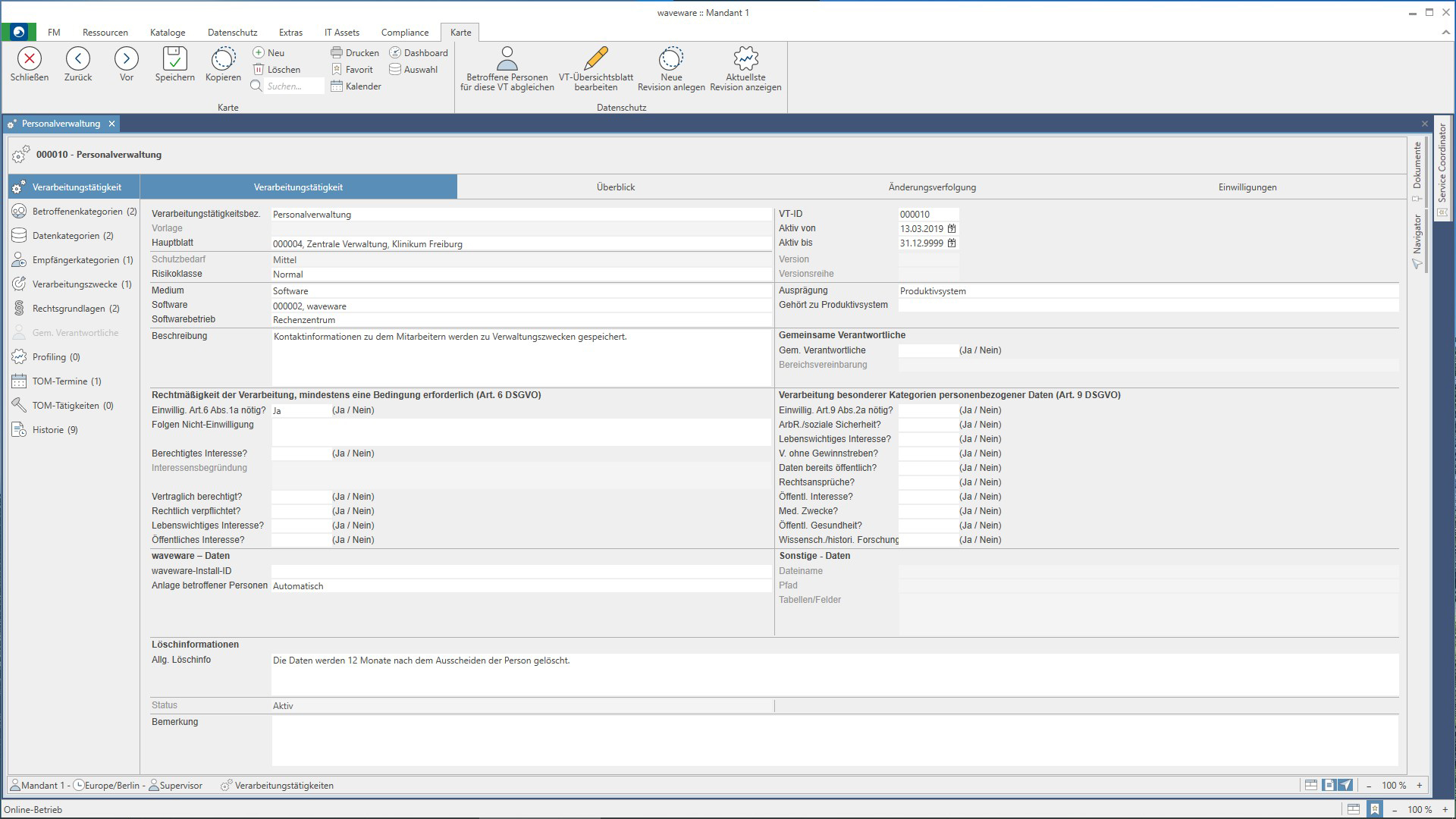Viewport: 1456px width, 819px height.
Task: Click Betroffene Personen abgleichen icon
Action: (507, 59)
